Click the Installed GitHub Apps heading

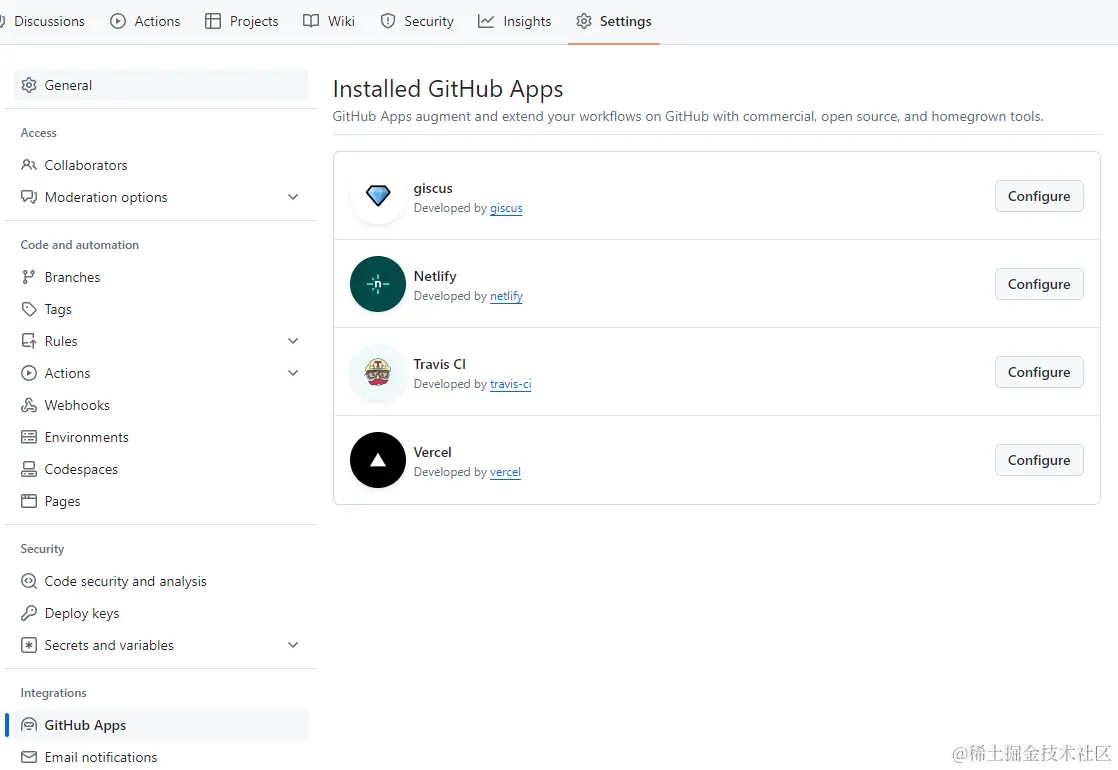tap(448, 89)
